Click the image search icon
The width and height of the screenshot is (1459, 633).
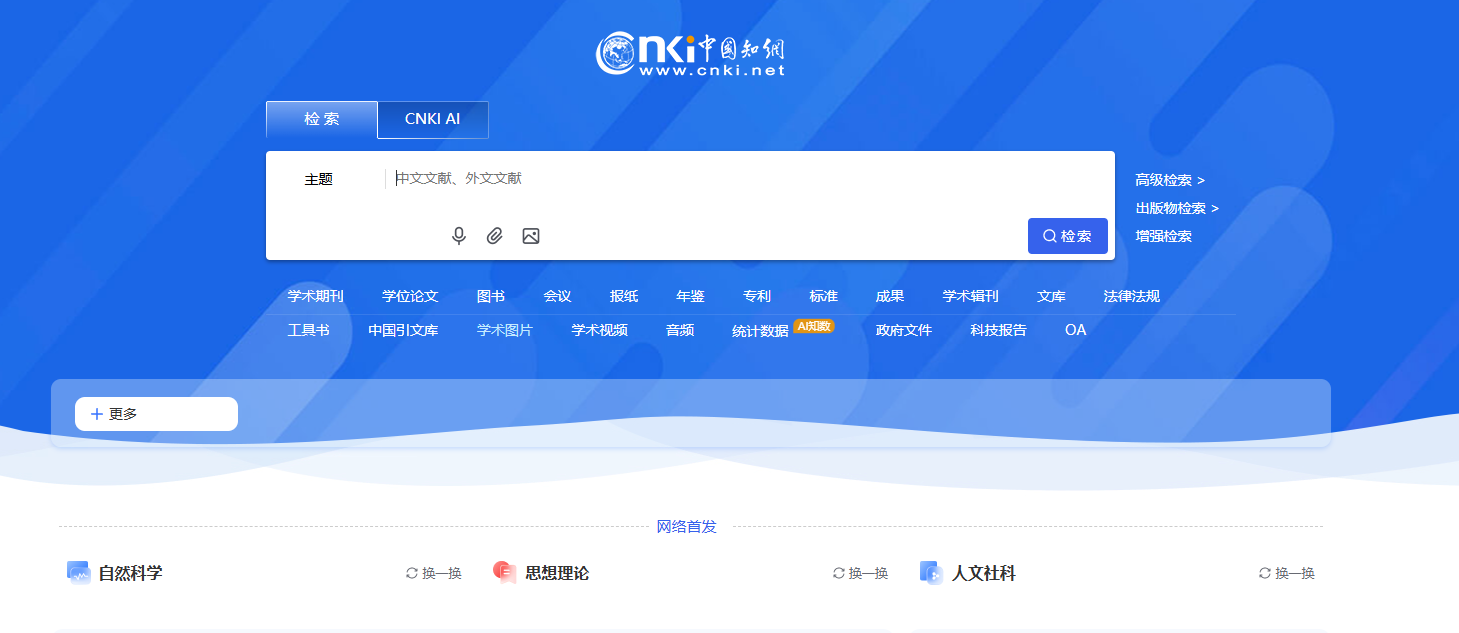coord(531,236)
